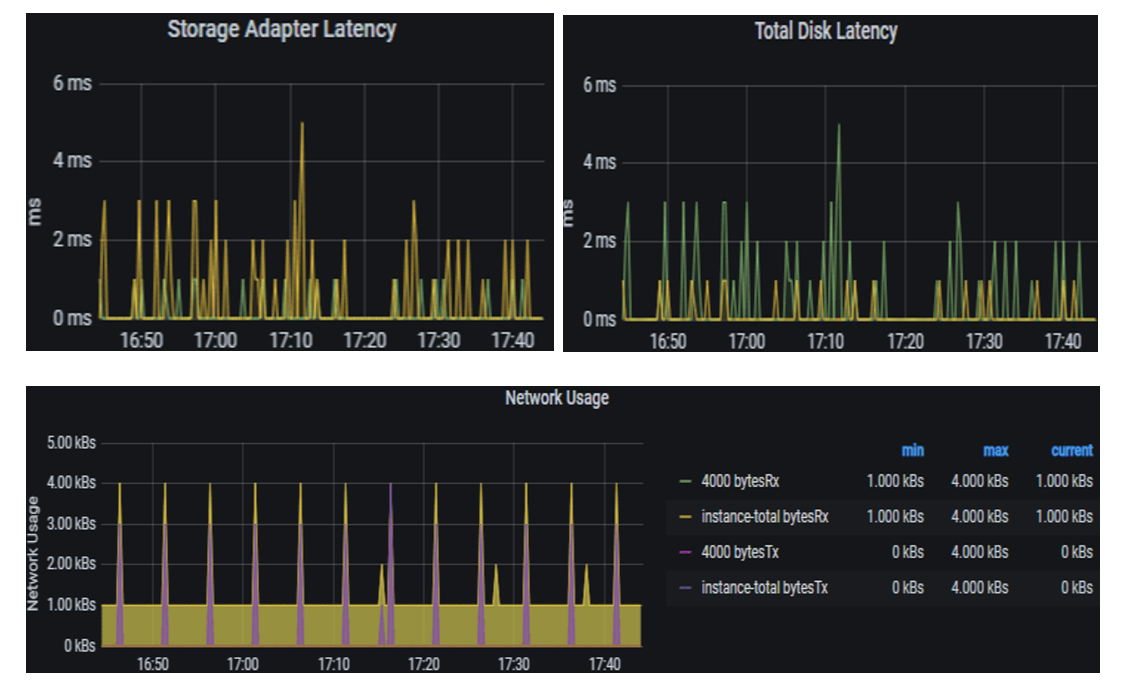Select the max value of instance-total bytesRx
The width and height of the screenshot is (1122, 687).
980,517
